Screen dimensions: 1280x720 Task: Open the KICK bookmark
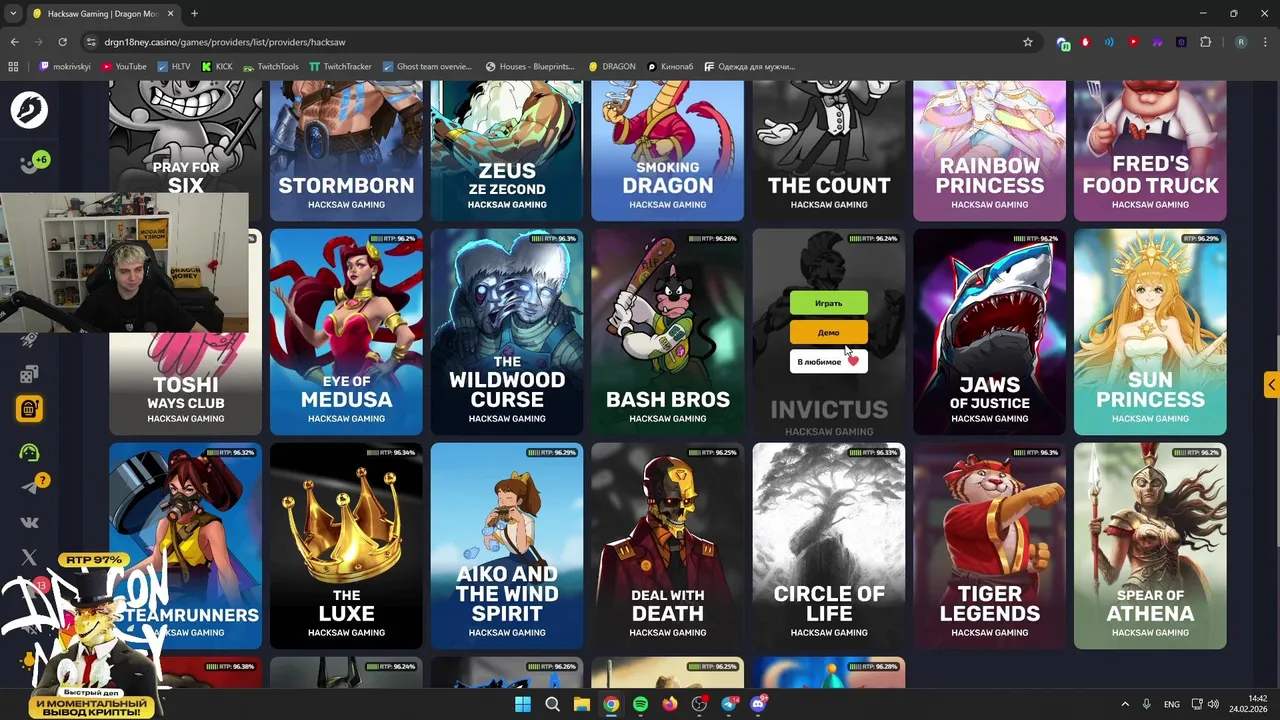coord(217,66)
